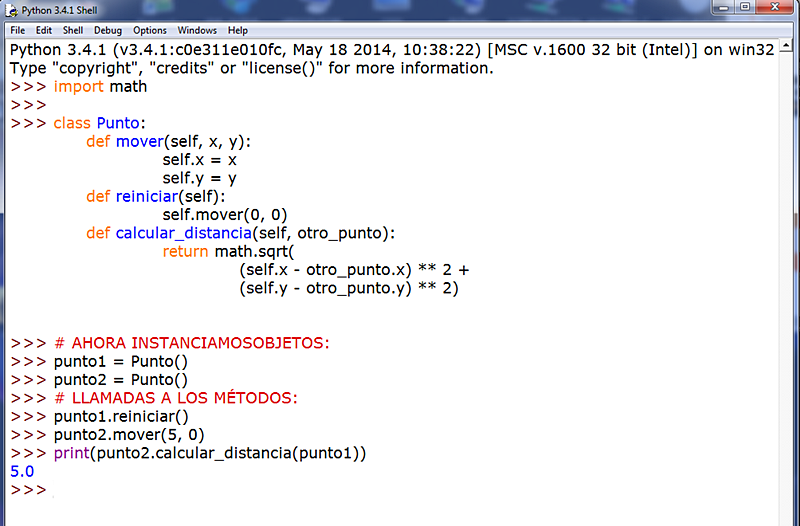Click the 'punto1.reiniciar()' line
Image resolution: width=800 pixels, height=526 pixels.
[x=121, y=417]
